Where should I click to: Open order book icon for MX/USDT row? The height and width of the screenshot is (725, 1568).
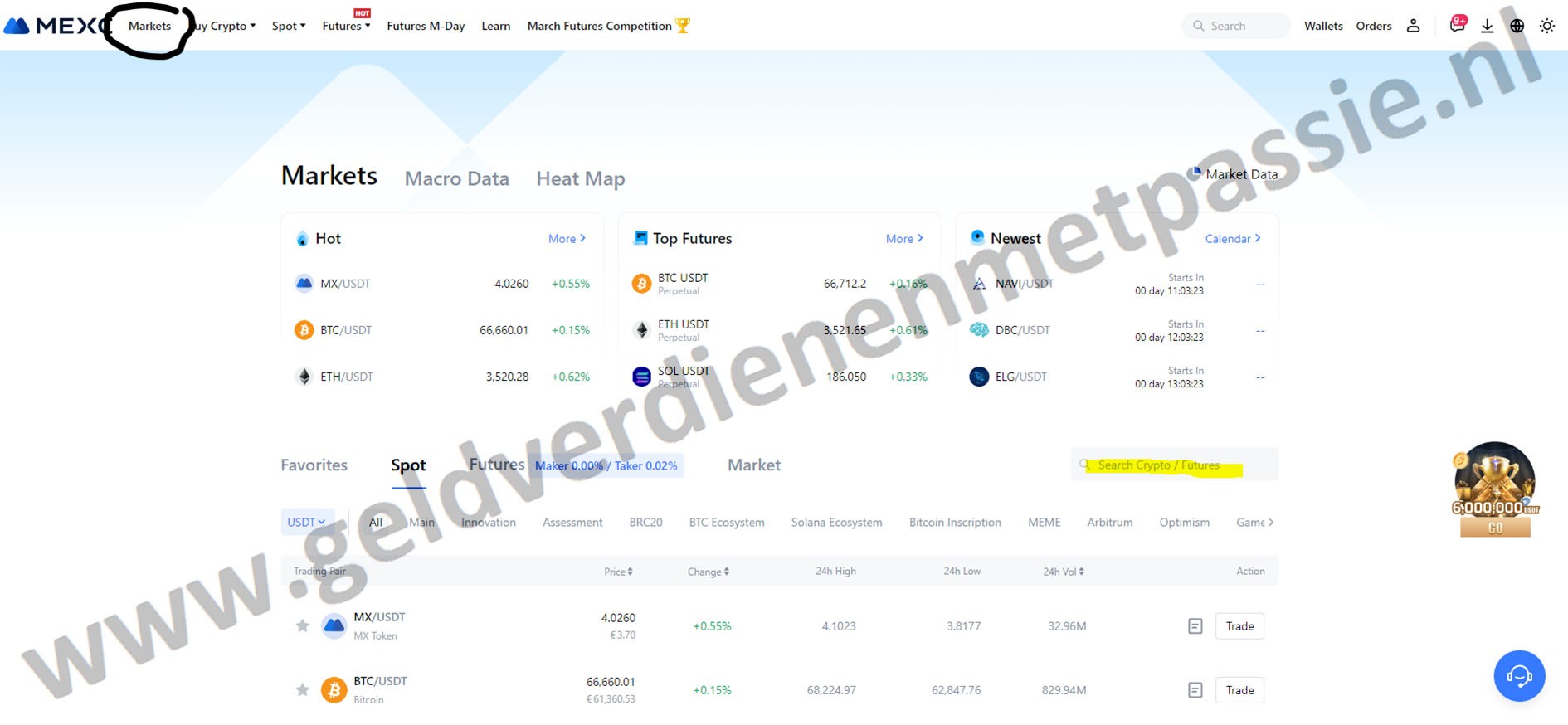tap(1195, 626)
